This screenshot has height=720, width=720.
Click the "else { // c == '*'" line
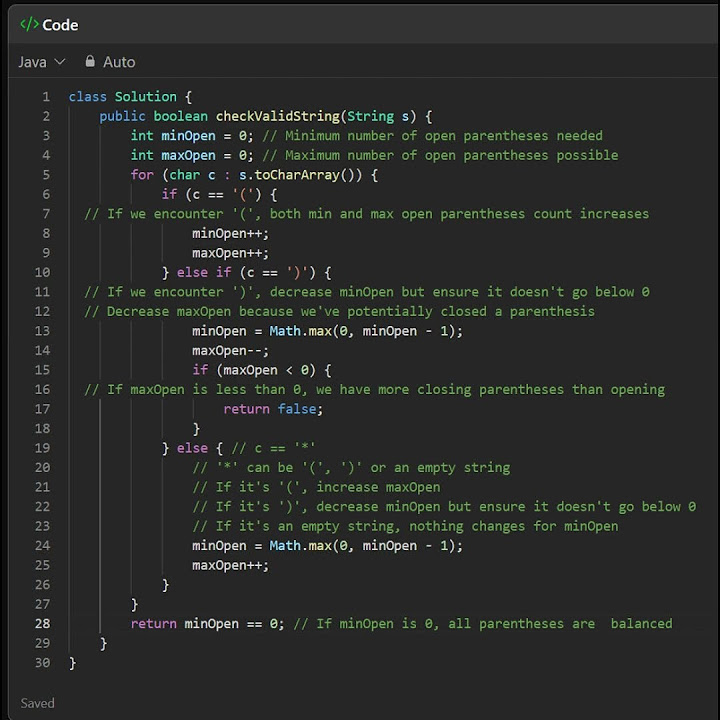coord(239,448)
